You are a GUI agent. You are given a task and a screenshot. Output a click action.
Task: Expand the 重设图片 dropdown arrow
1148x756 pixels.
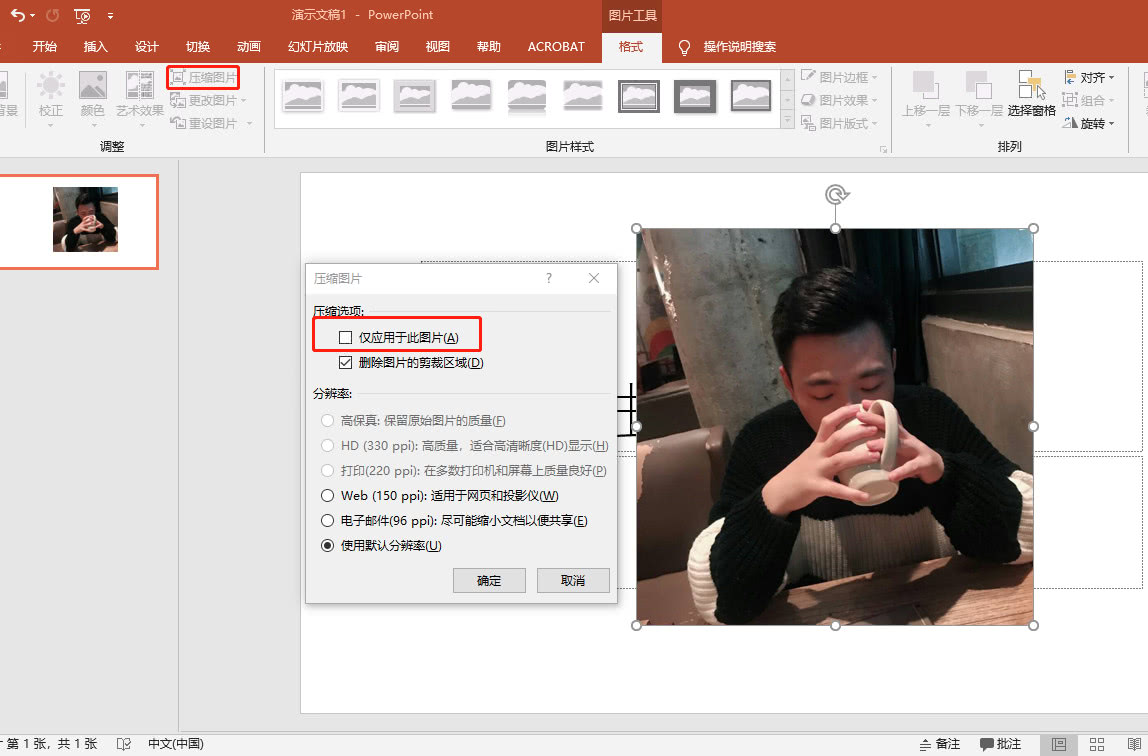tap(250, 123)
